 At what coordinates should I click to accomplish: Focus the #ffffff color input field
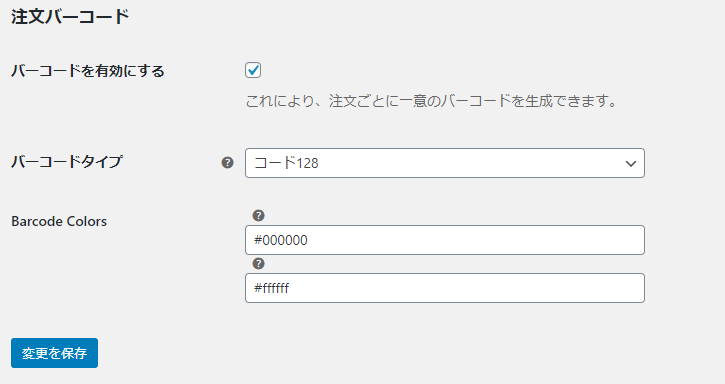[445, 288]
